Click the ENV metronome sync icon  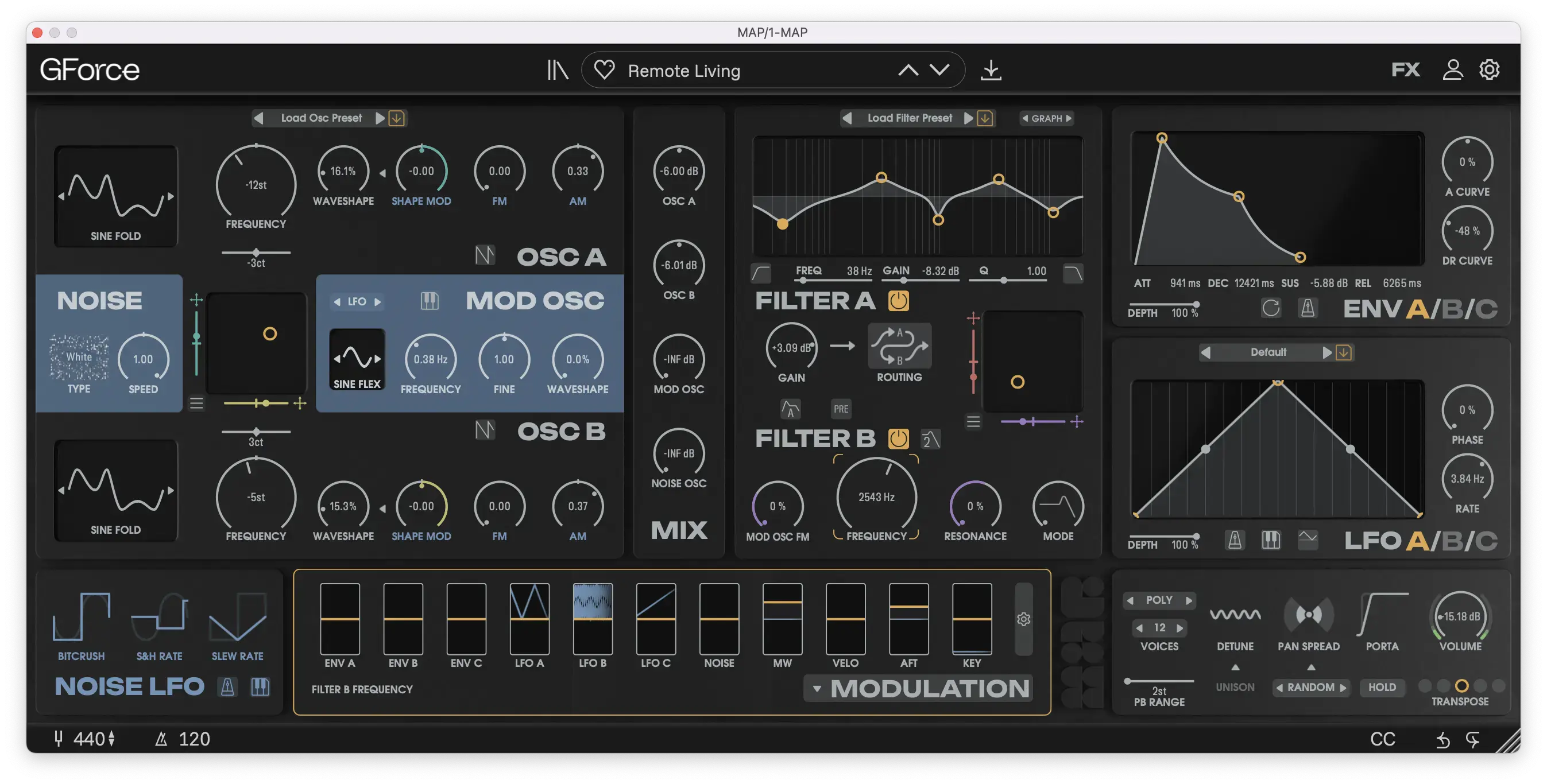tap(1308, 309)
